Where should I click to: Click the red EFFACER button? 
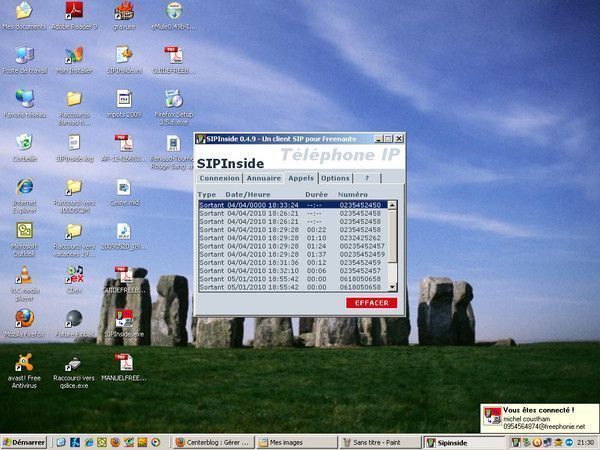(x=371, y=302)
